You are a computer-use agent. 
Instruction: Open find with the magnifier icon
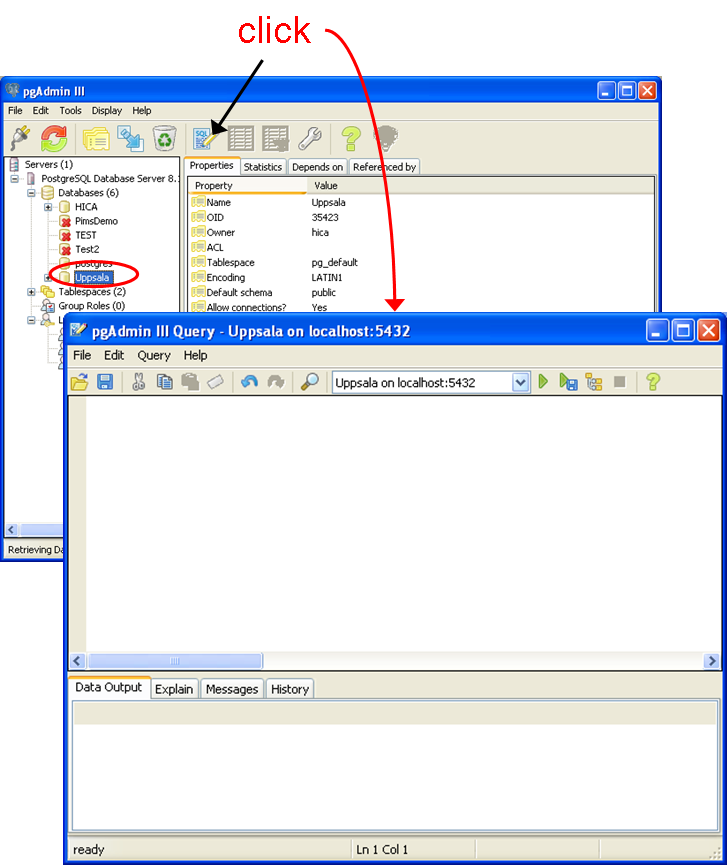[x=309, y=382]
